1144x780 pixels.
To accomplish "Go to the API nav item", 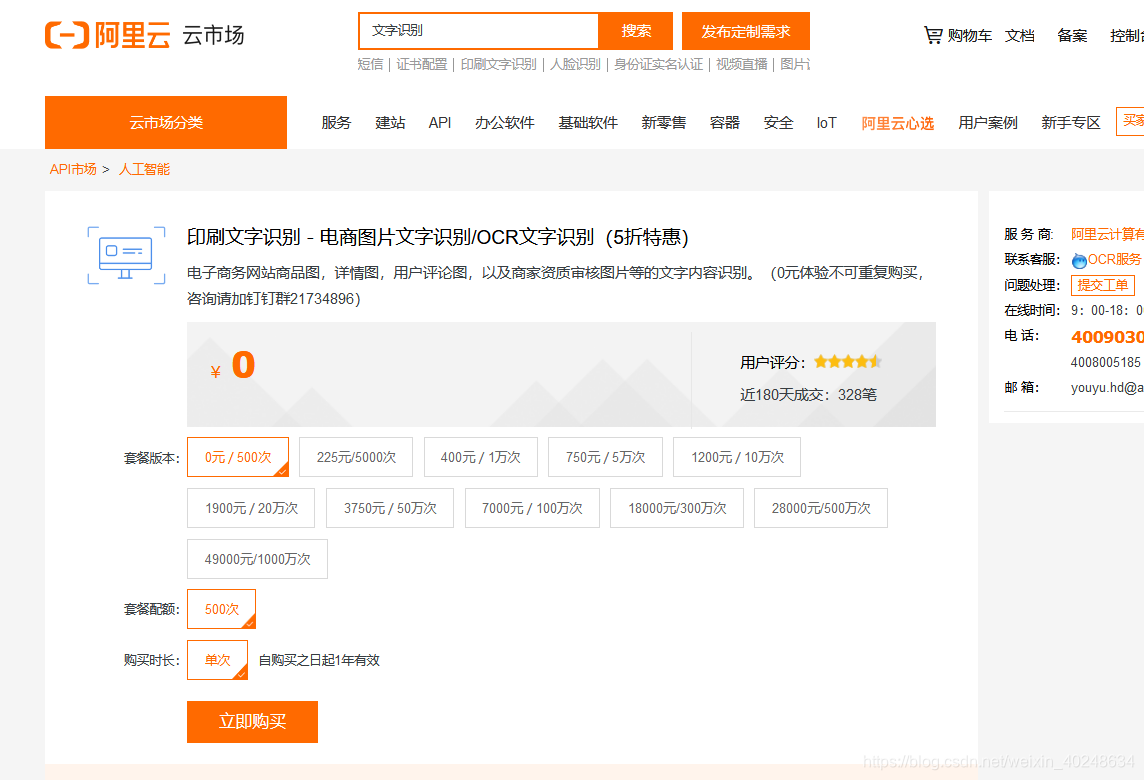I will coord(440,123).
